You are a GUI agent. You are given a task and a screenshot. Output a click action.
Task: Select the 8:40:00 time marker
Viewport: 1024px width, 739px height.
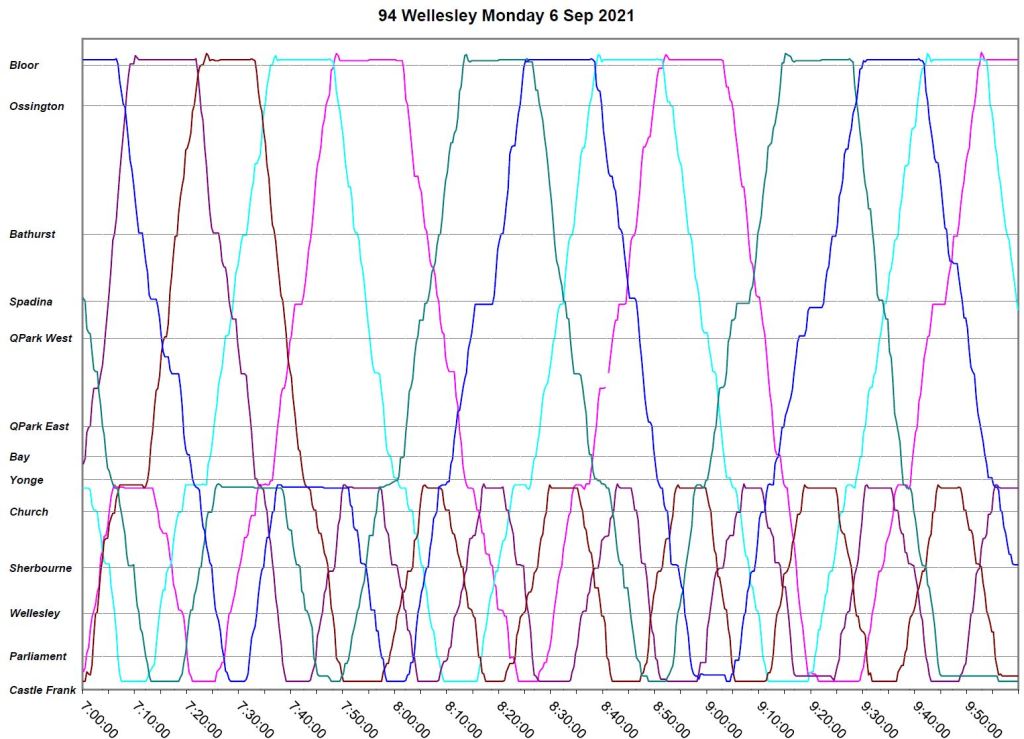pyautogui.click(x=618, y=718)
